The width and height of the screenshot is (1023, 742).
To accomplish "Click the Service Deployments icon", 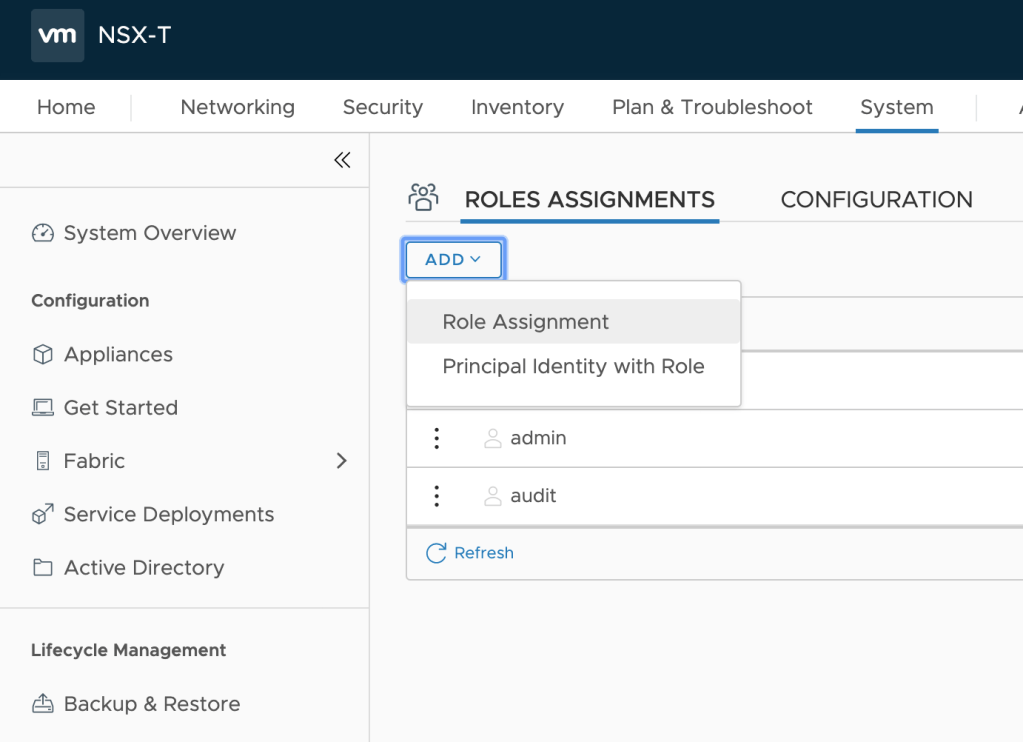I will pos(42,515).
